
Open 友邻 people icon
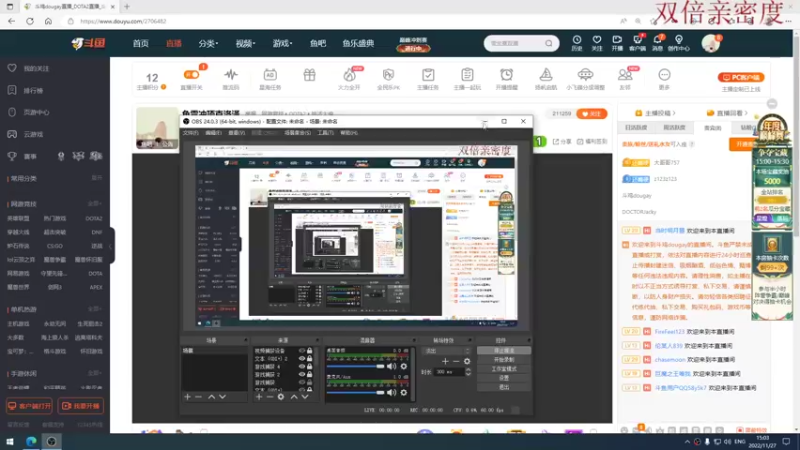pos(624,74)
